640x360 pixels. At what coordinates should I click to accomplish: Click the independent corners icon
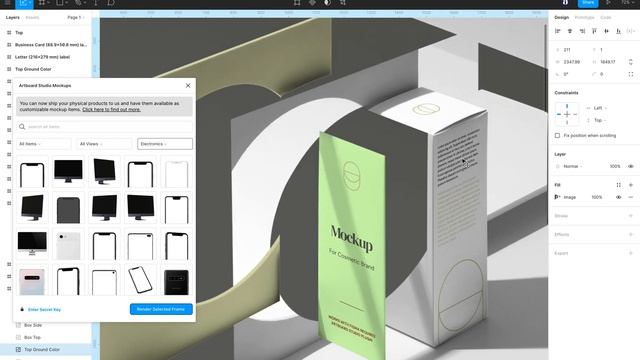click(x=631, y=74)
